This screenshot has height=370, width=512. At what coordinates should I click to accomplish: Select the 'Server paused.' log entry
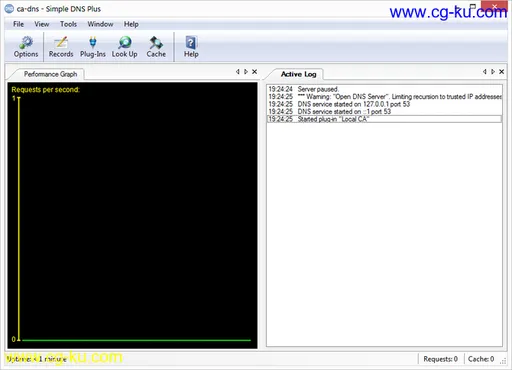point(385,89)
